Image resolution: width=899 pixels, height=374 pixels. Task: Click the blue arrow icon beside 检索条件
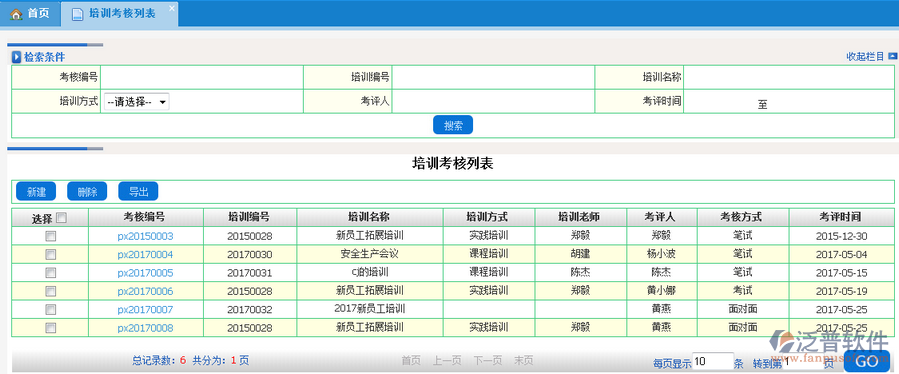17,57
